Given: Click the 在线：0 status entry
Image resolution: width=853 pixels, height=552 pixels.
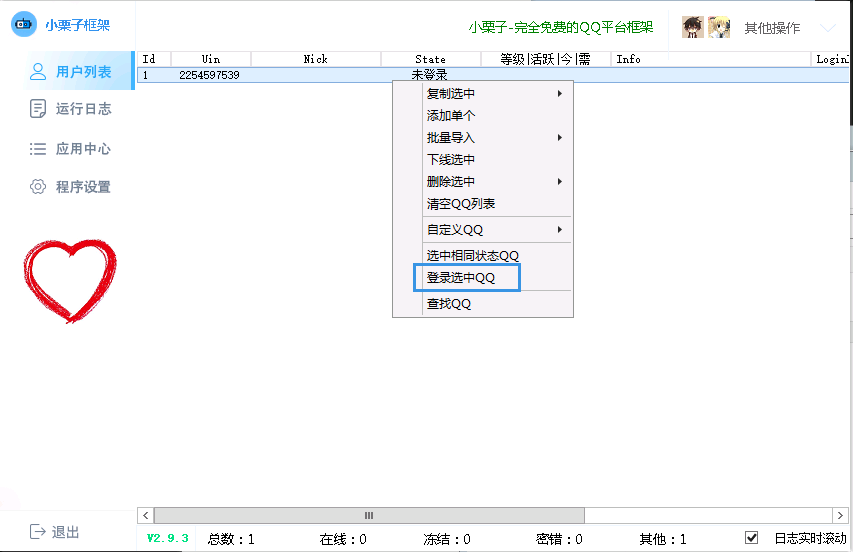Looking at the screenshot, I should pyautogui.click(x=343, y=539).
